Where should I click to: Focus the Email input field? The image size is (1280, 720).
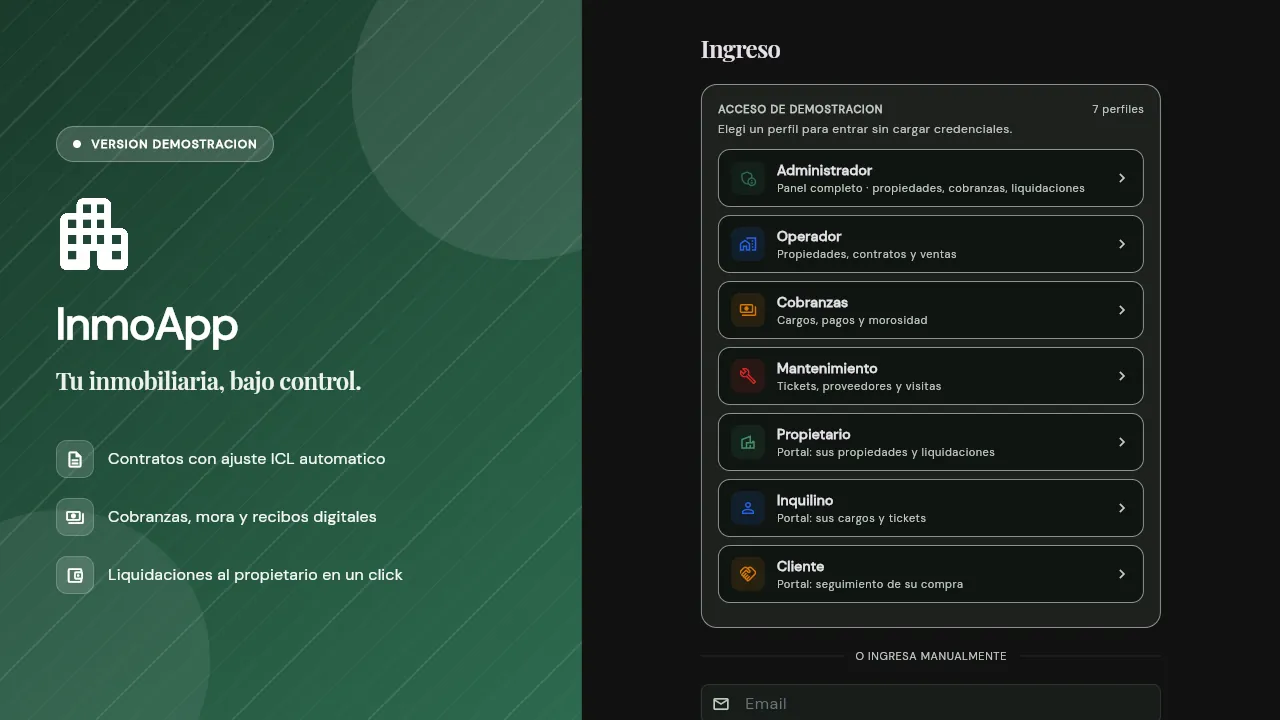click(x=931, y=703)
